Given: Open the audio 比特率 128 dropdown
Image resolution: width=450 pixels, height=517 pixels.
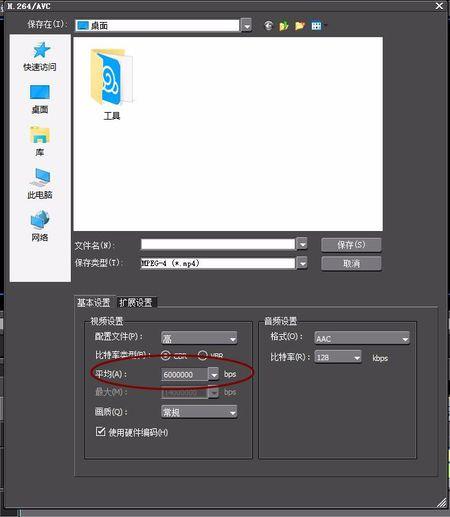Looking at the screenshot, I should 338,357.
